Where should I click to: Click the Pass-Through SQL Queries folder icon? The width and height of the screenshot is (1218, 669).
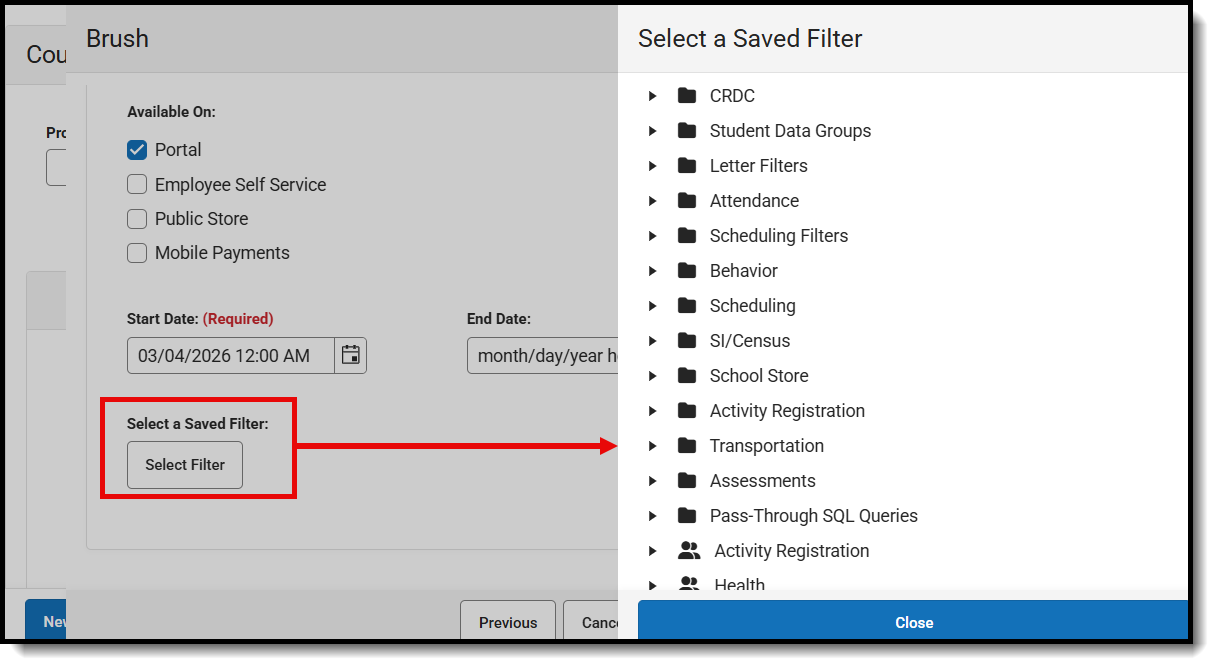tap(687, 515)
